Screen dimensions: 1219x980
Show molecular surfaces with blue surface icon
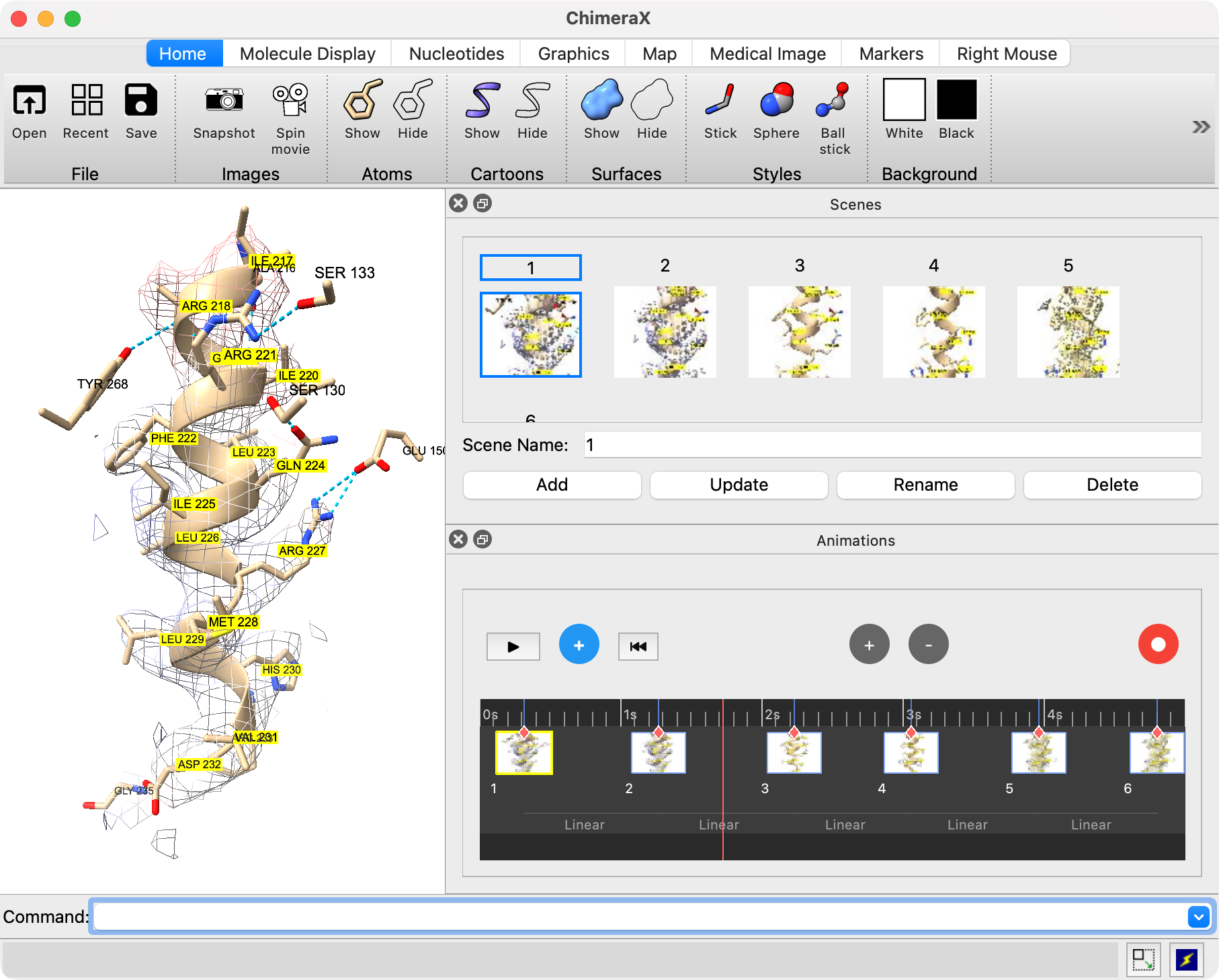[601, 101]
